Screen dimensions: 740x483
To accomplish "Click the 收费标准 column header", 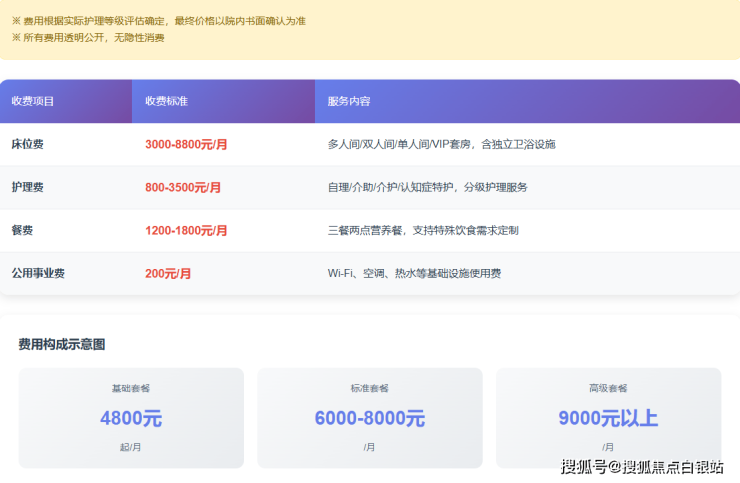I will pyautogui.click(x=166, y=101).
